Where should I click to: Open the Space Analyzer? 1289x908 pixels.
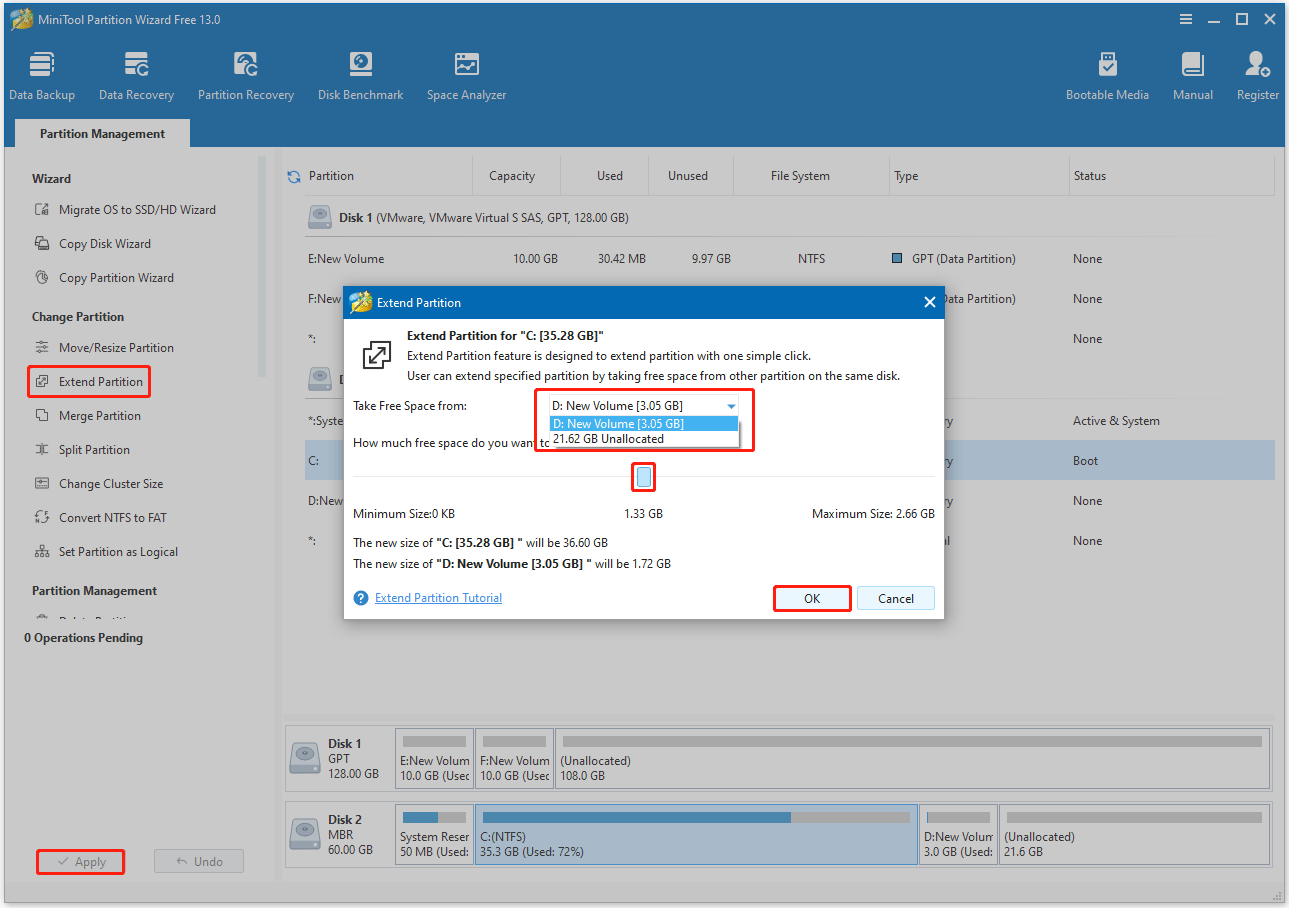point(466,75)
